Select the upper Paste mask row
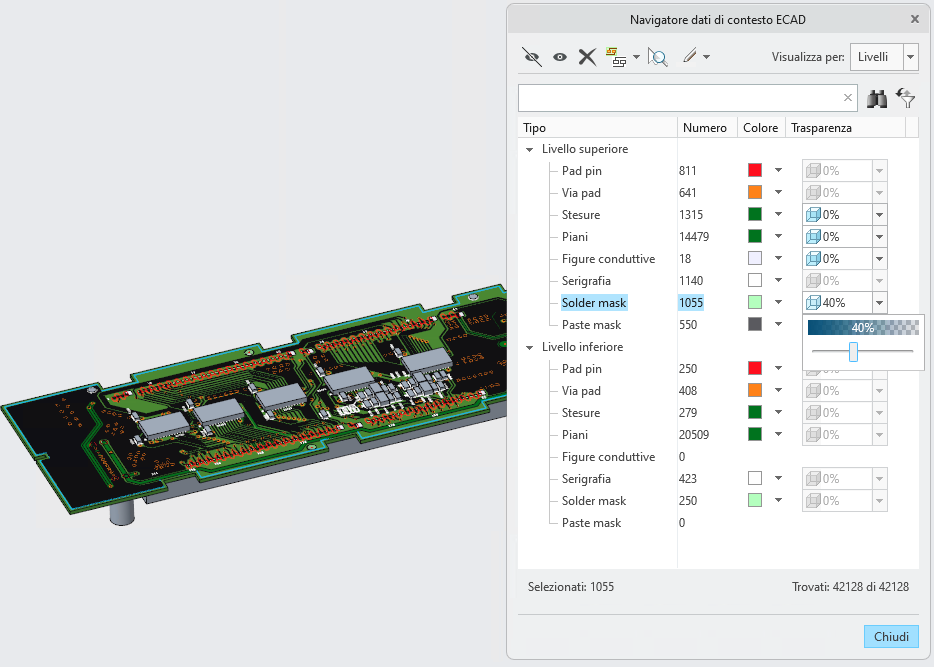The height and width of the screenshot is (667, 934). click(x=591, y=325)
